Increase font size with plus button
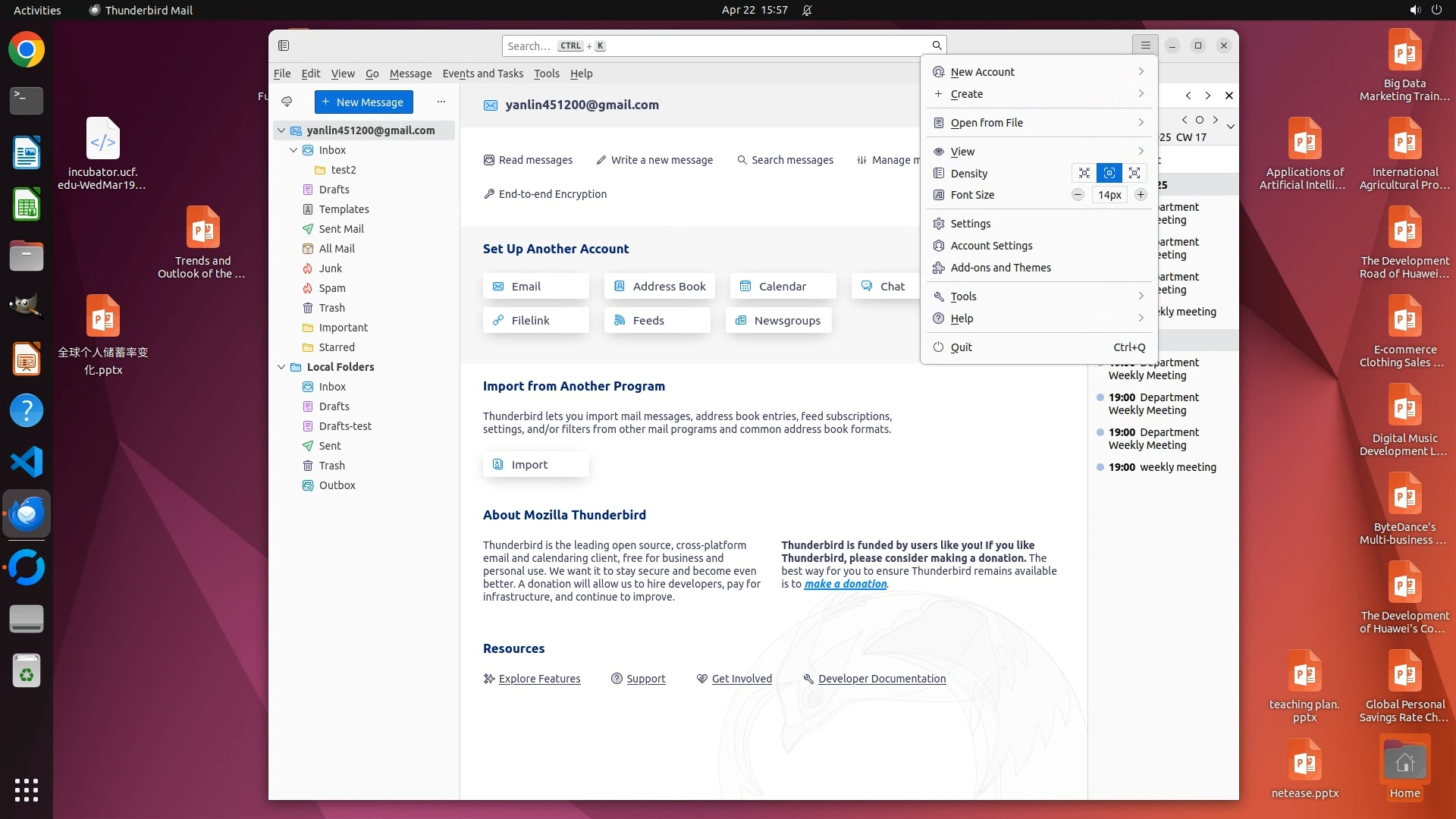This screenshot has height=819, width=1456. pyautogui.click(x=1141, y=195)
